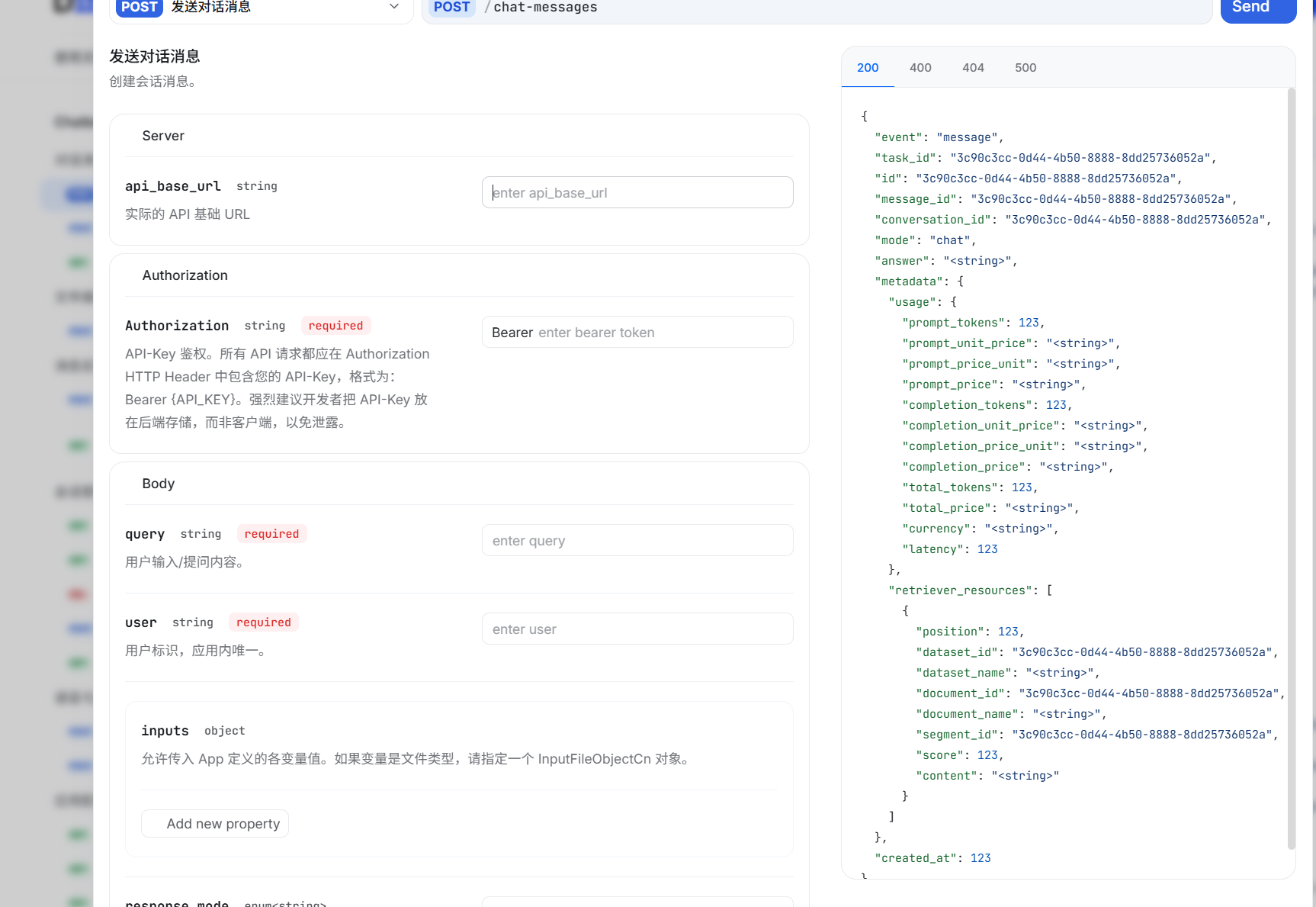Switch to the 404 response tab
This screenshot has width=1316, height=907.
point(973,67)
